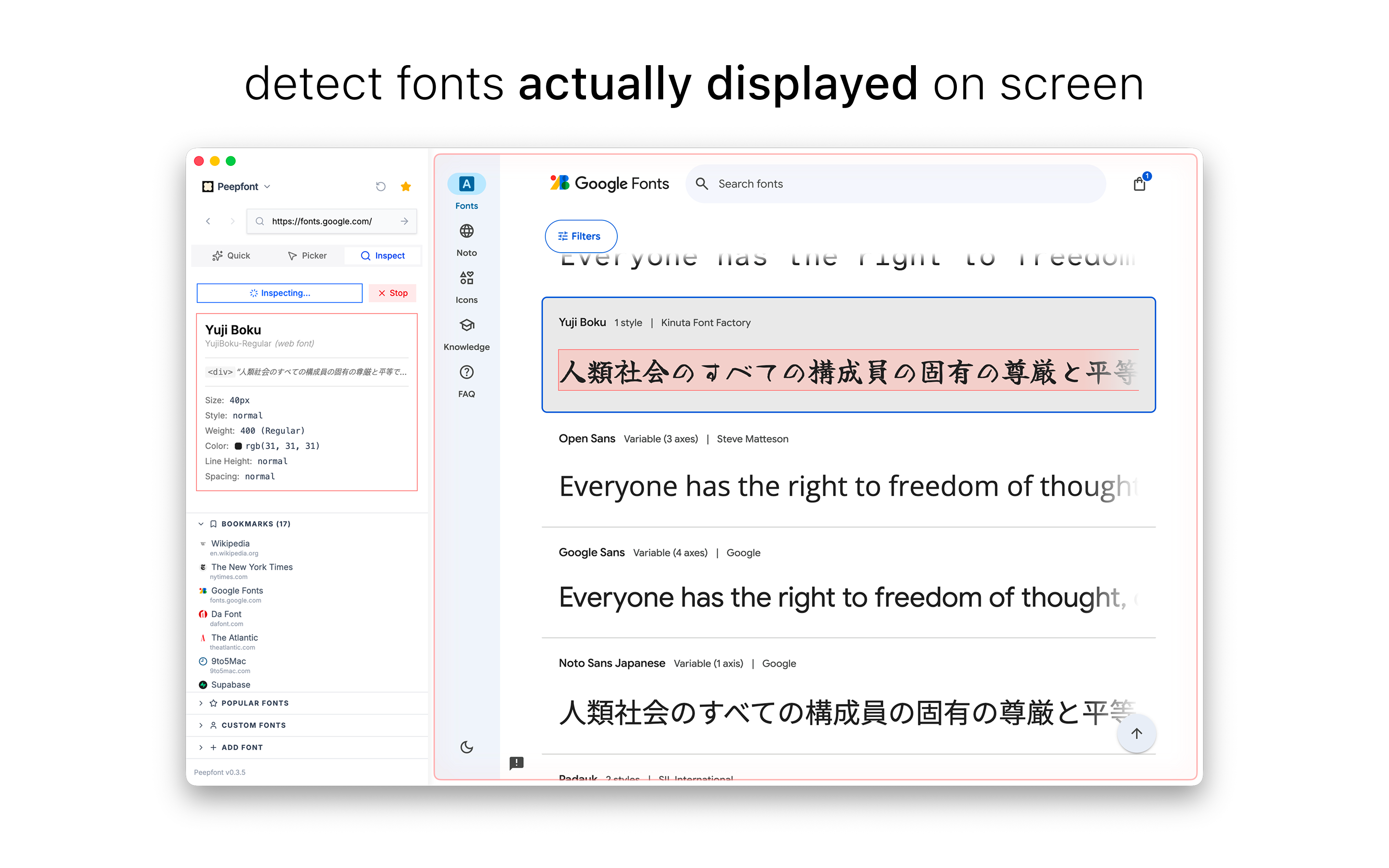Open the Google Sans font title

click(x=591, y=552)
